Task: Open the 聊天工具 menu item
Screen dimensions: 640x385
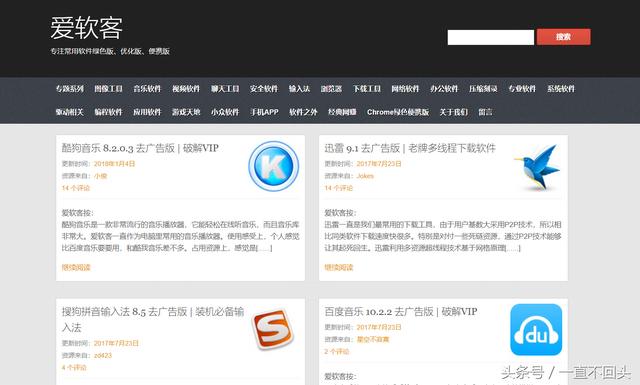Action: [x=225, y=89]
